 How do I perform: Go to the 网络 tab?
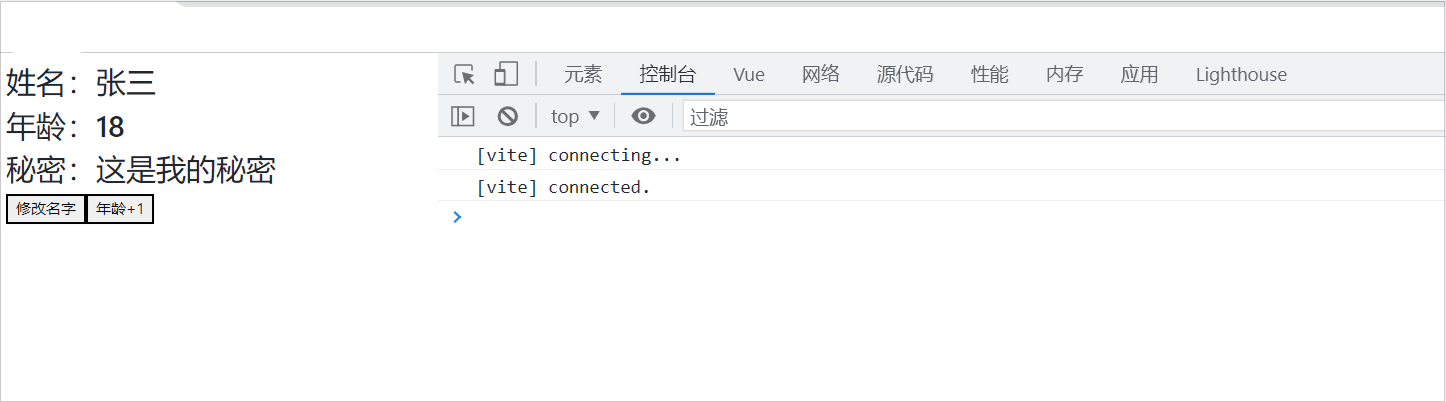point(821,74)
